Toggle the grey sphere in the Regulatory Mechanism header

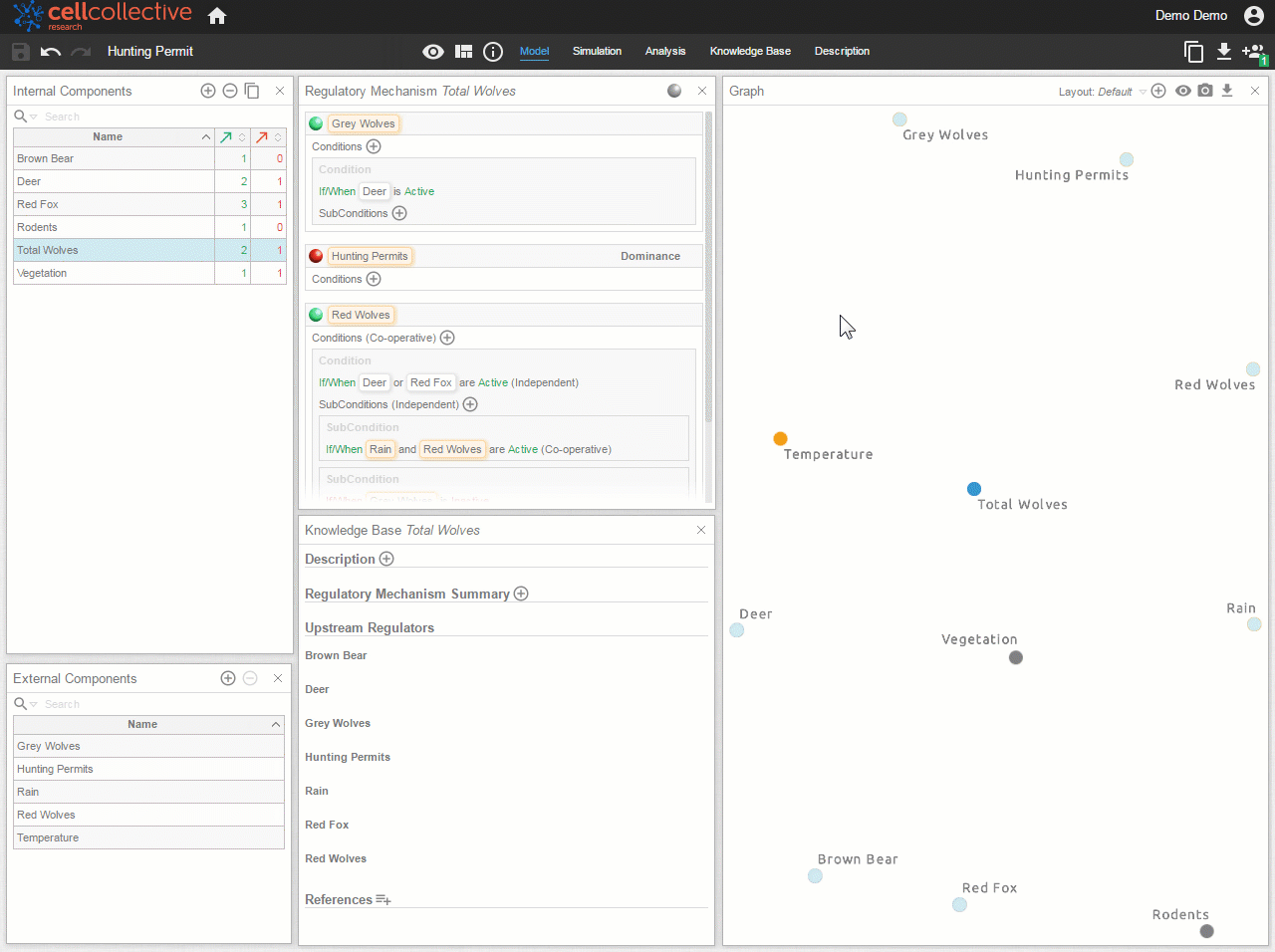[x=674, y=91]
